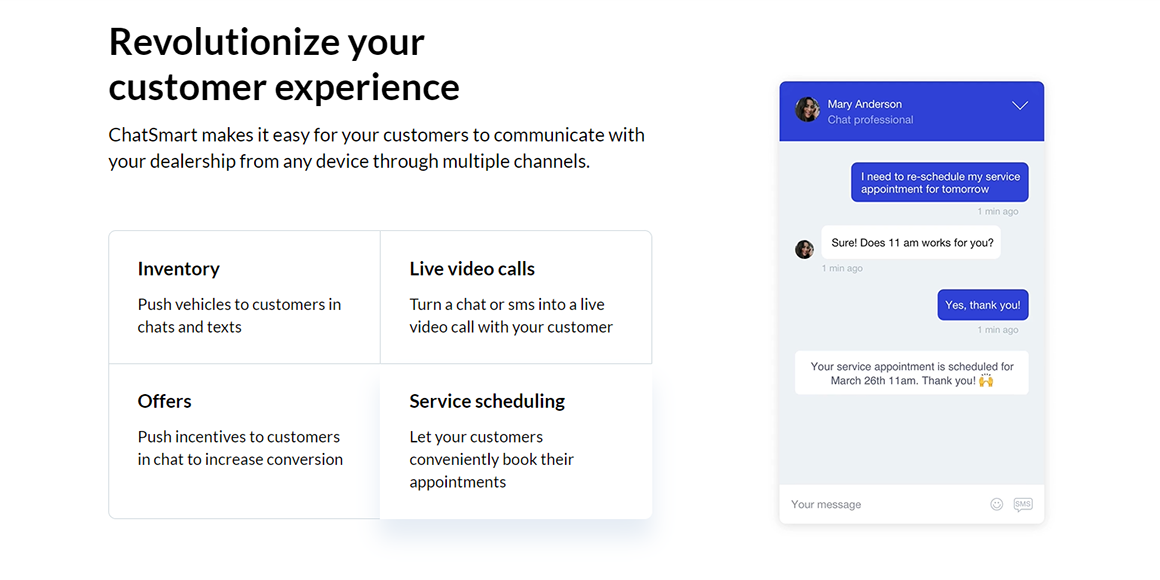Click the "Sure! Does 11 am" reply bubble

(911, 243)
